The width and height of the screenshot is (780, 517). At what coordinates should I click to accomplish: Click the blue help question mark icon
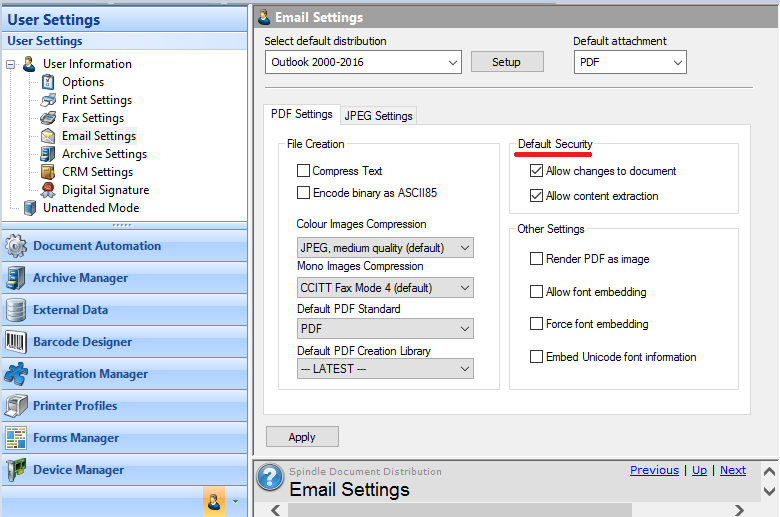(x=270, y=477)
